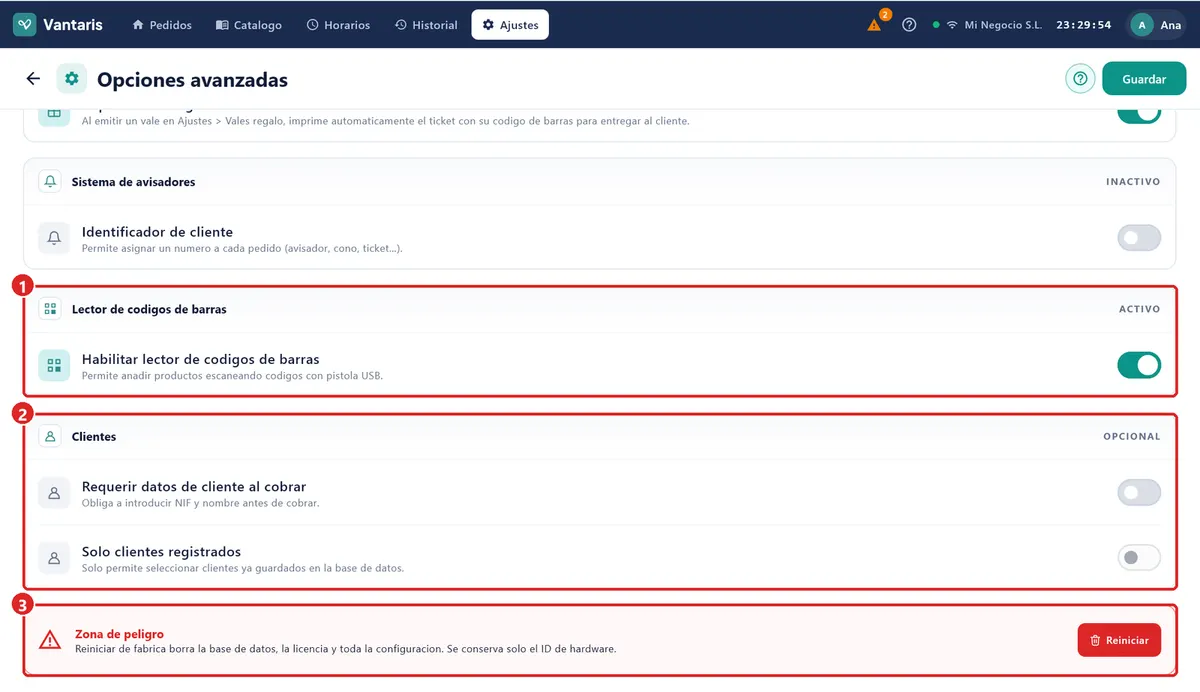Image resolution: width=1200 pixels, height=692 pixels.
Task: Click the help question mark in top bar
Action: (909, 25)
